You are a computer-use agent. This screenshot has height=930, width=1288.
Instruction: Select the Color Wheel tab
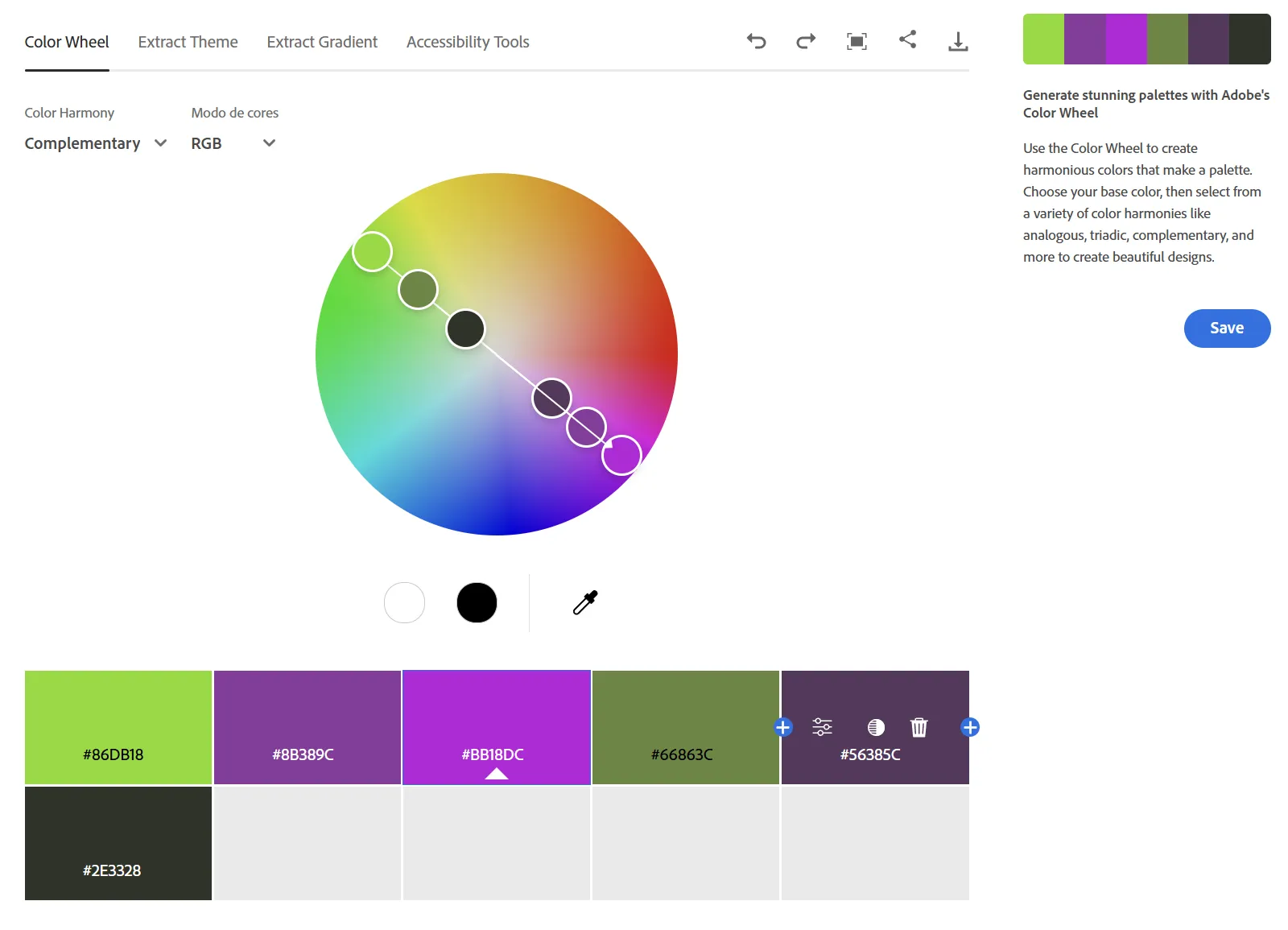pos(67,42)
